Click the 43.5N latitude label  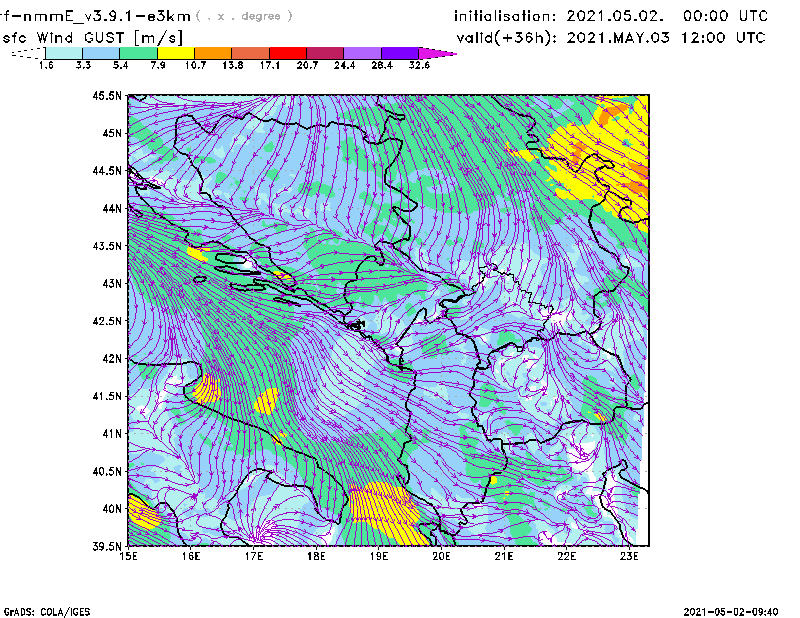click(107, 246)
